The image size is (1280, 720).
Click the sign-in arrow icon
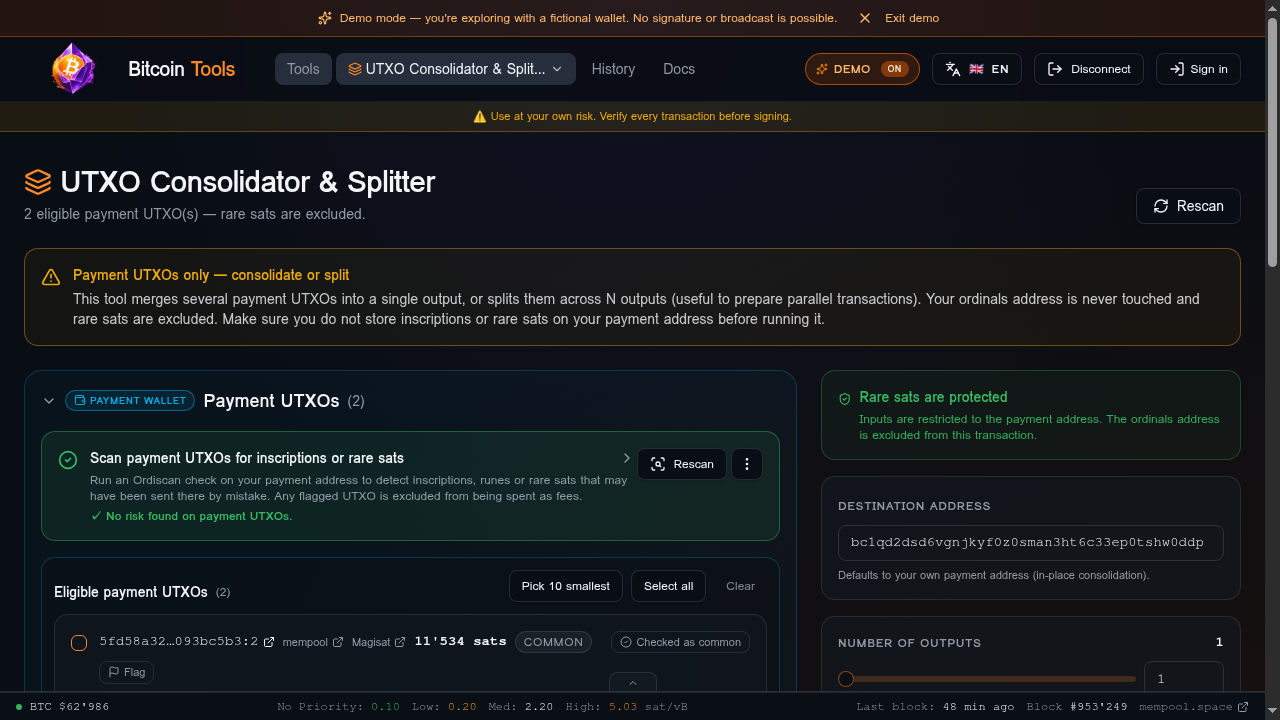coord(1177,69)
